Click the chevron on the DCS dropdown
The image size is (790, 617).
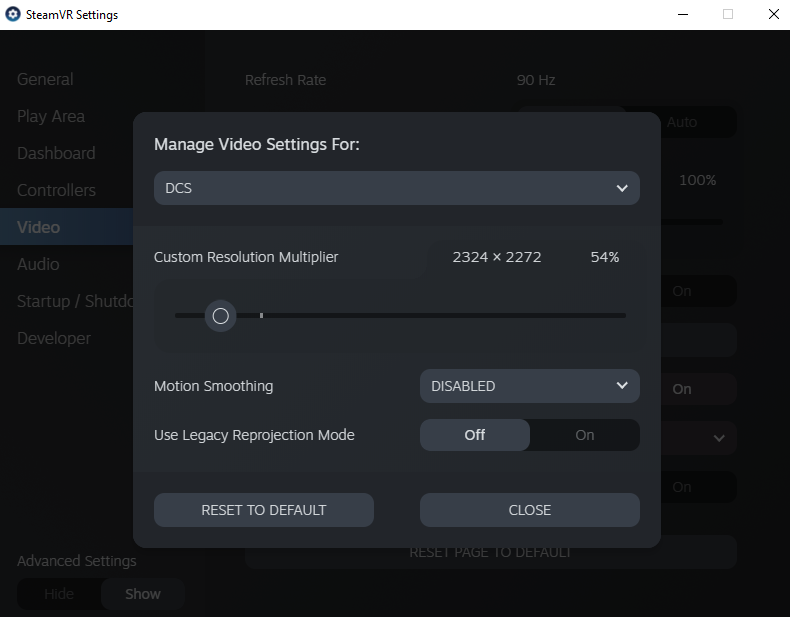click(622, 188)
